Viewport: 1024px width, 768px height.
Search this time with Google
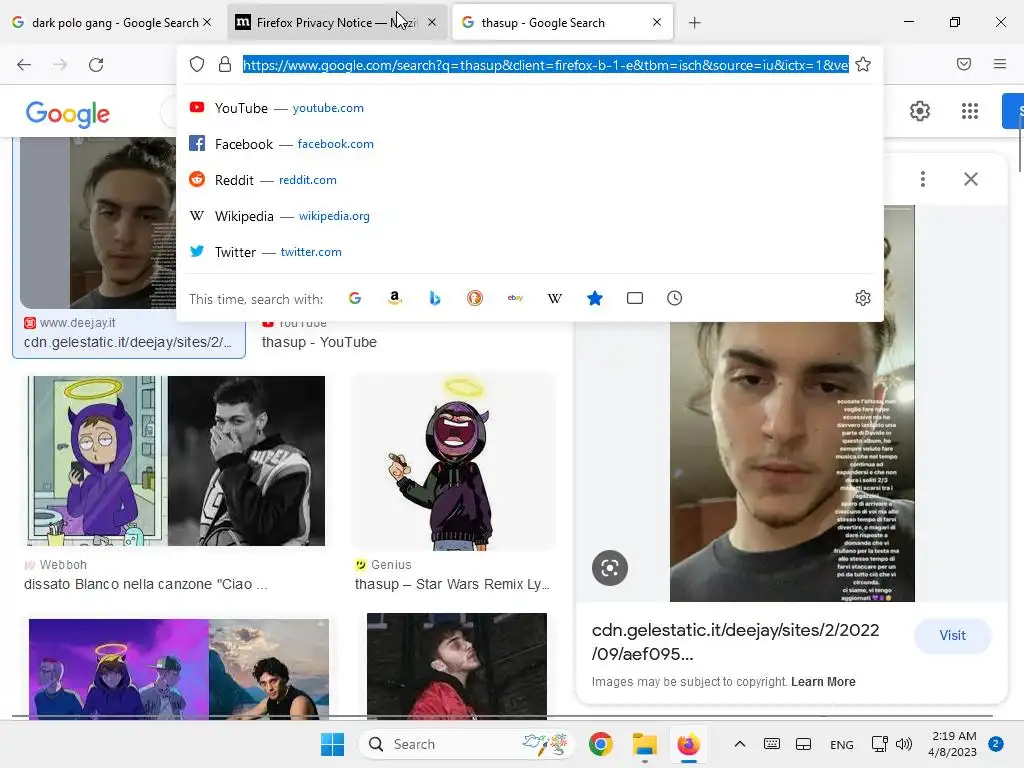pos(355,298)
